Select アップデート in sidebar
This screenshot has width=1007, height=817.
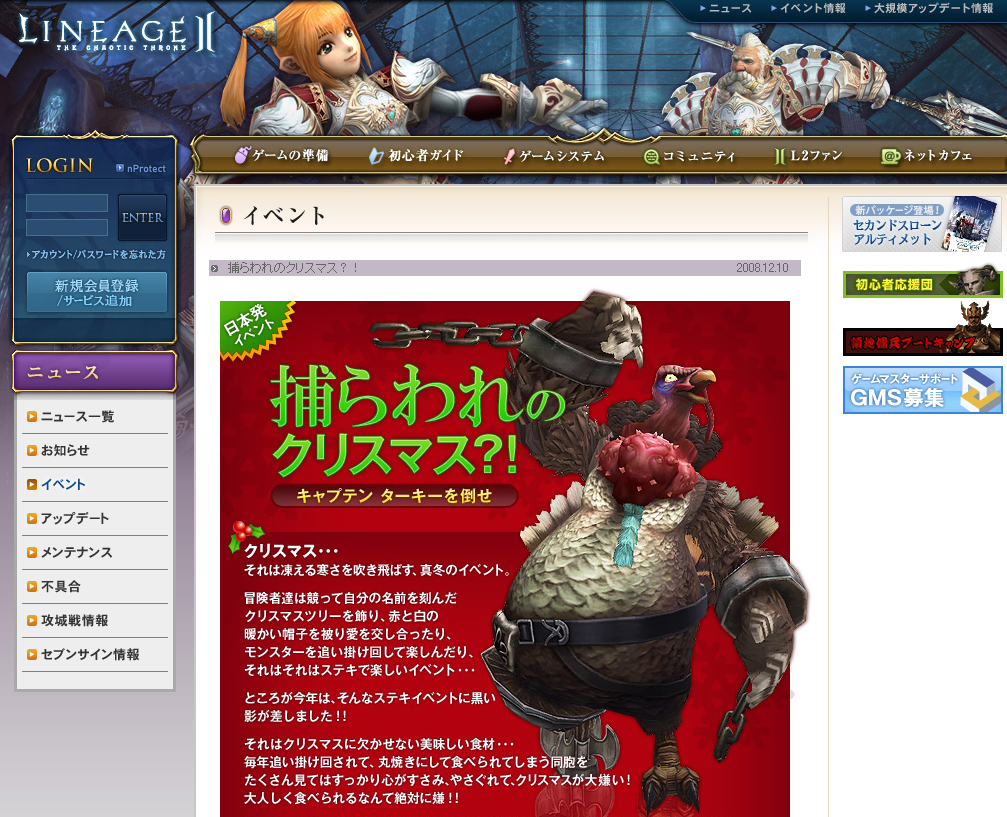point(74,518)
